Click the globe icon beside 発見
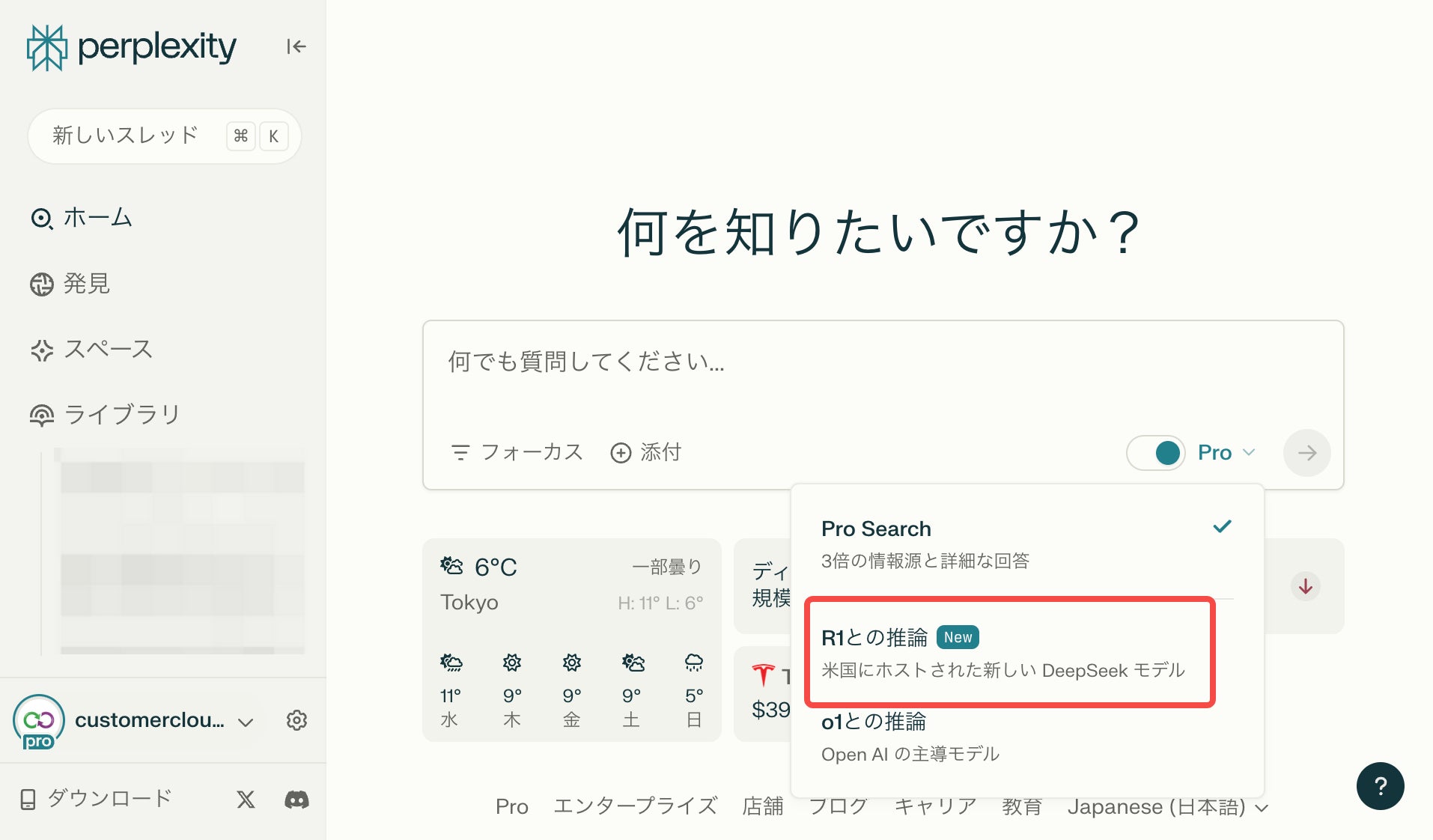 coord(42,284)
